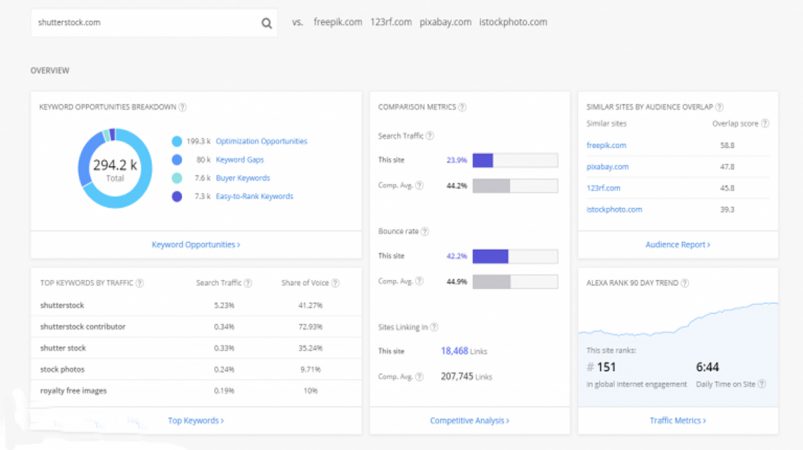The height and width of the screenshot is (450, 803).
Task: Click the OVERVIEW section heading
Action: (x=50, y=71)
